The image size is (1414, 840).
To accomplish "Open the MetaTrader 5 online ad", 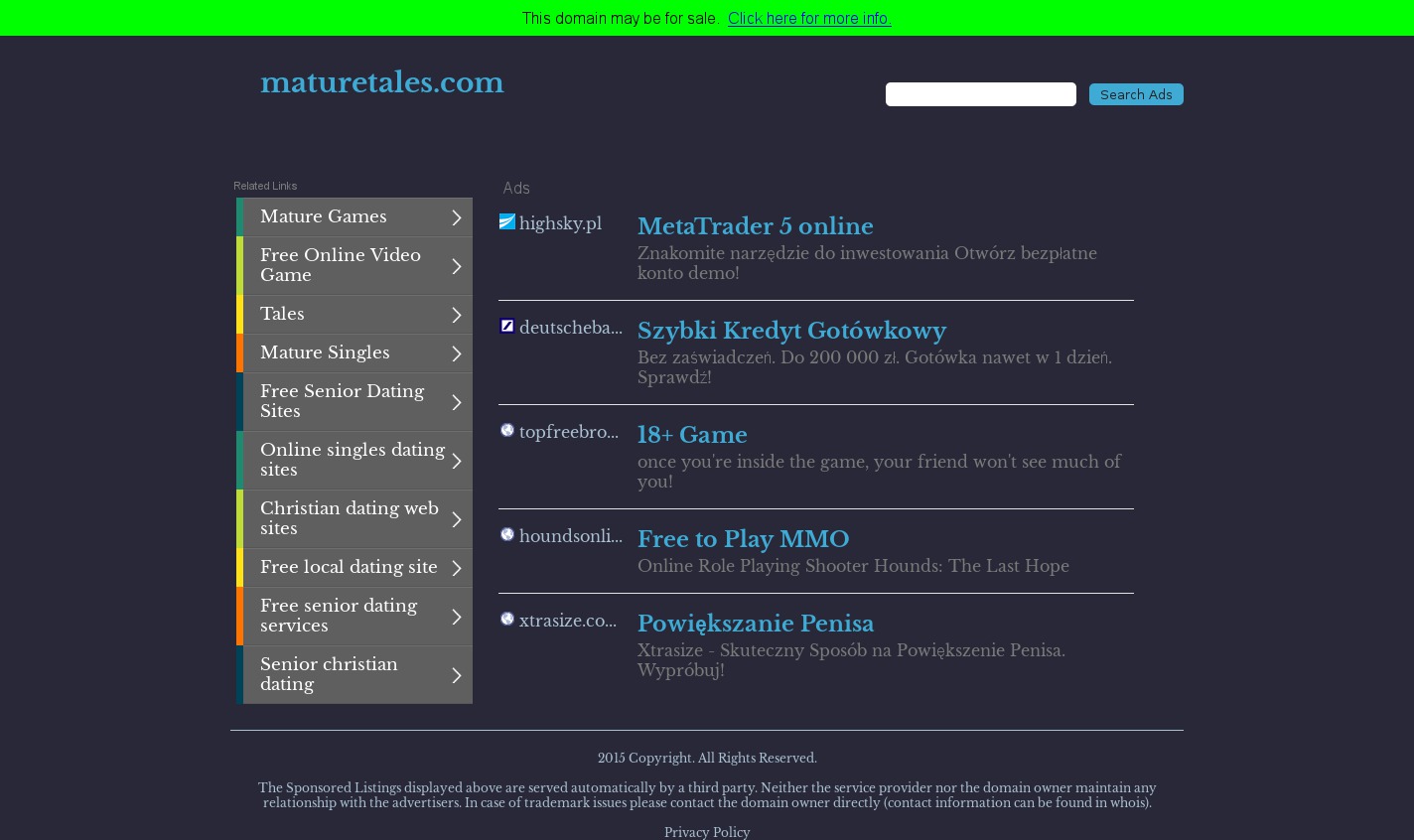I will pyautogui.click(x=756, y=226).
